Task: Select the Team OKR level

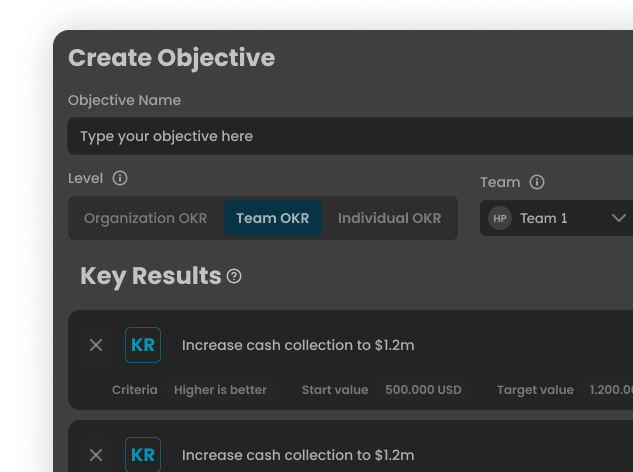Action: coord(273,218)
